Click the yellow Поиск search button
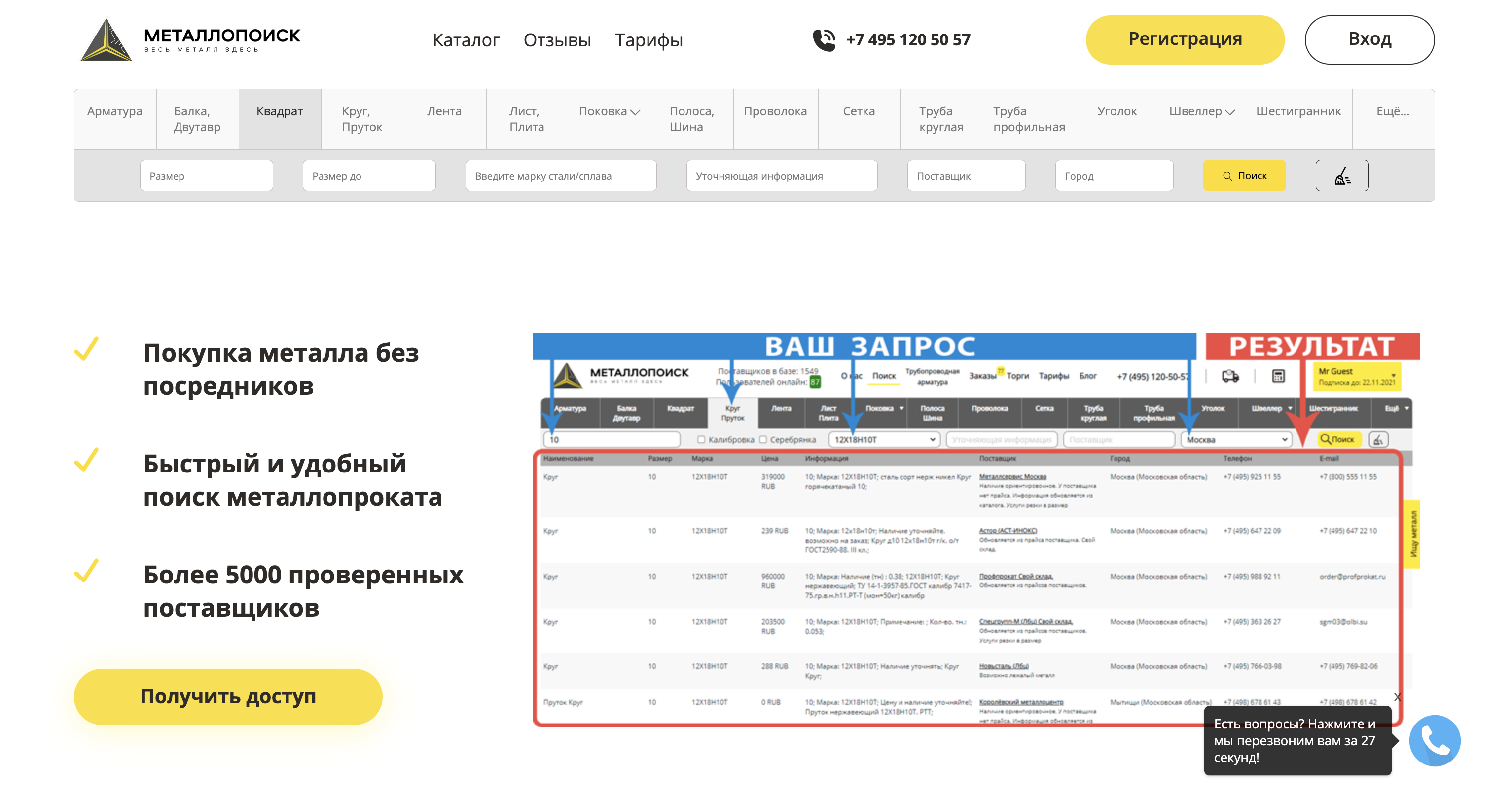Viewport: 1512px width, 798px height. point(1244,176)
